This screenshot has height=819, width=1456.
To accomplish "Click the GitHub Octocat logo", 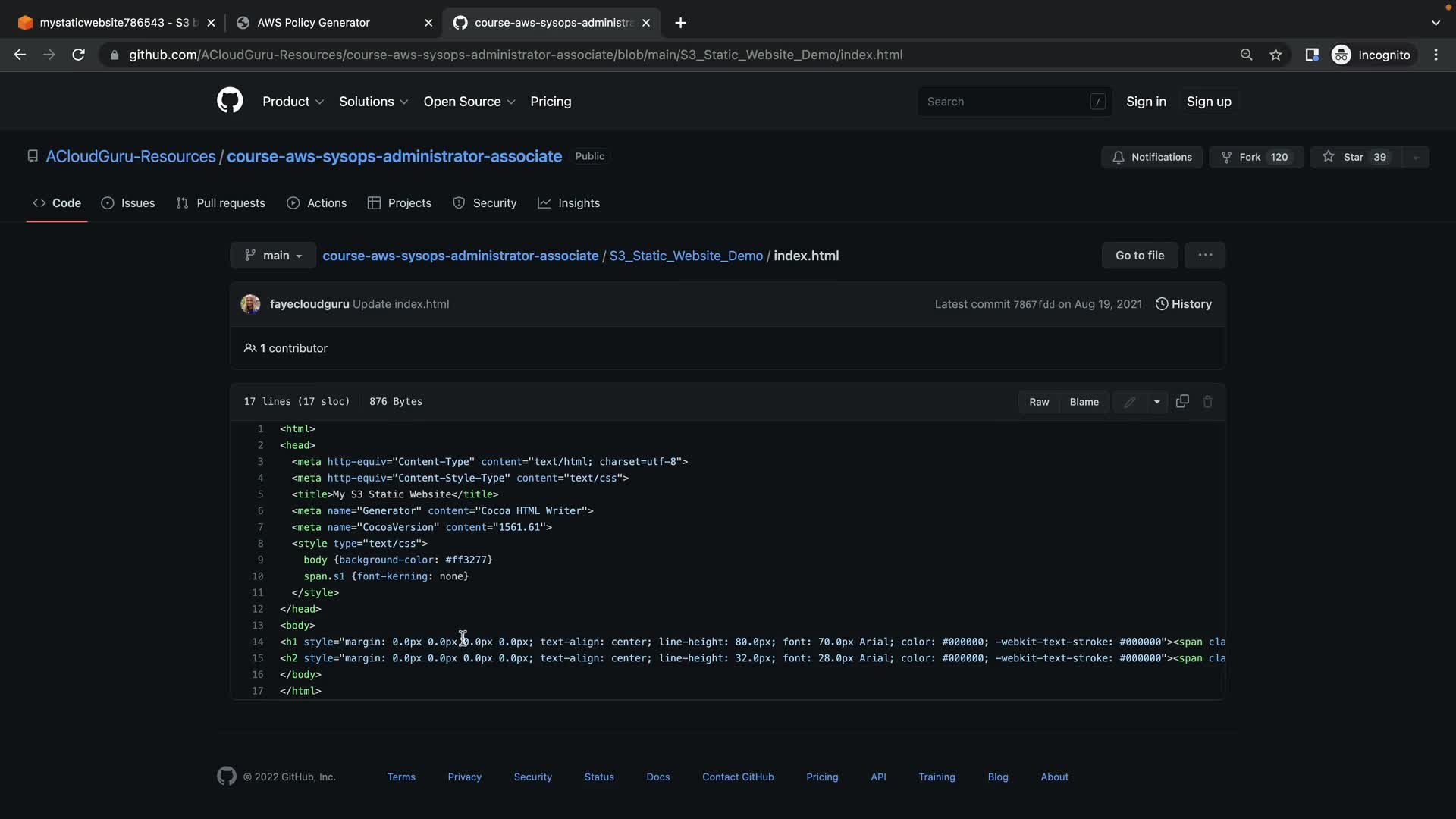I will pyautogui.click(x=230, y=101).
